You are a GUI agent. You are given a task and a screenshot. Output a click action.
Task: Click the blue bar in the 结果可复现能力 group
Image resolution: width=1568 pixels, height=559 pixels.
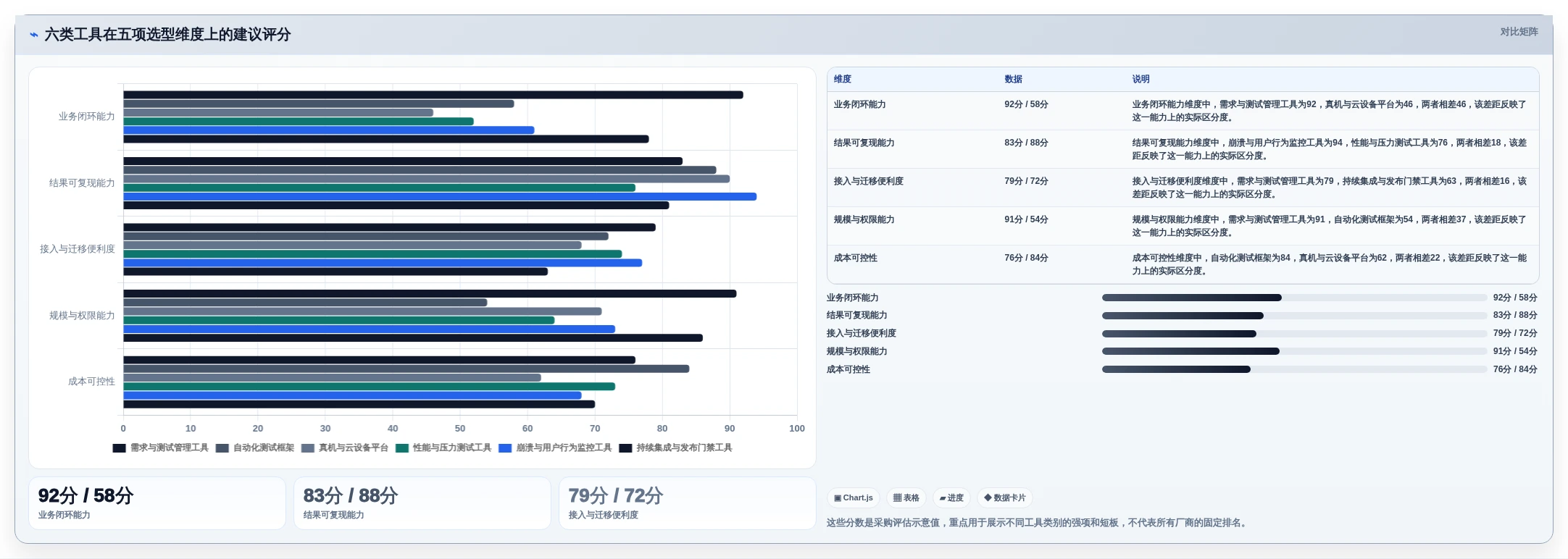coord(440,197)
